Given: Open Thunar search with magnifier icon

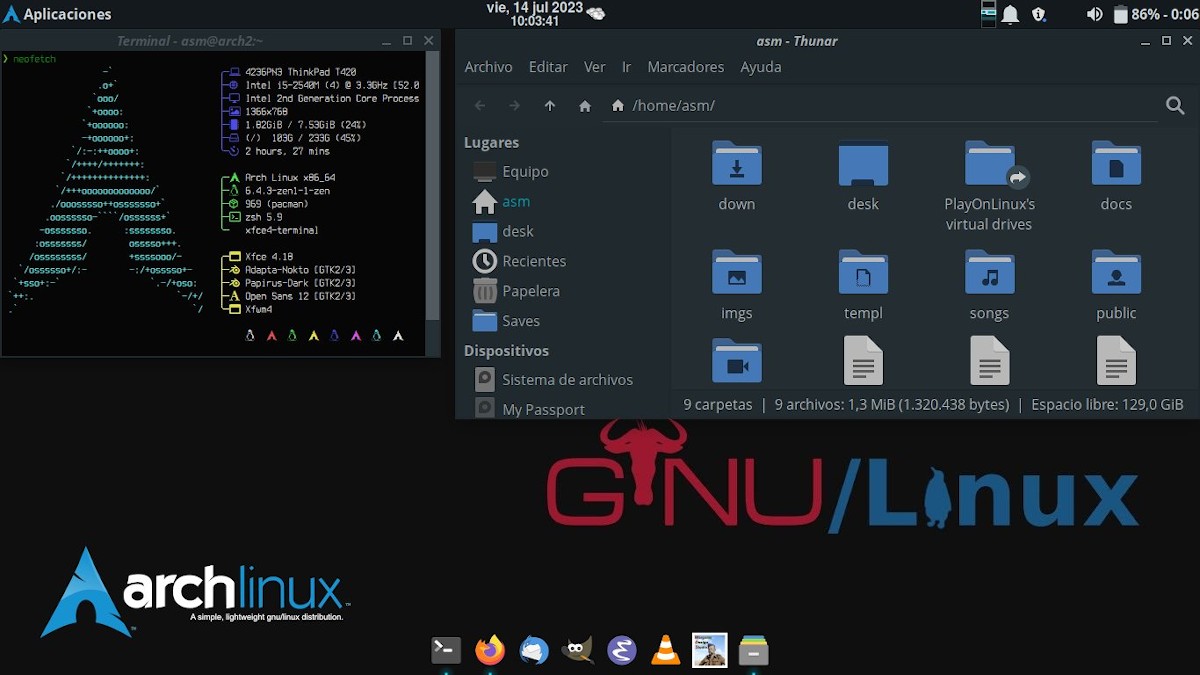Looking at the screenshot, I should (1175, 105).
